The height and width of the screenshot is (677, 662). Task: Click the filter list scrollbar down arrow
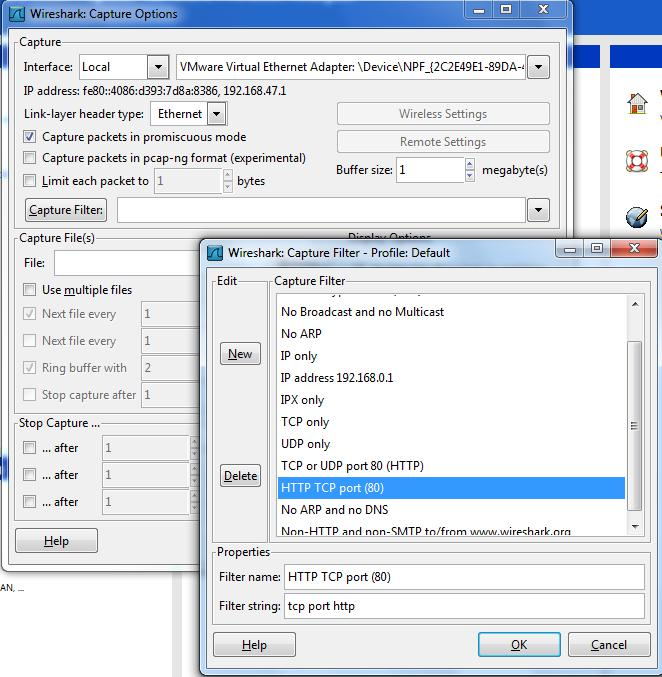pos(635,527)
